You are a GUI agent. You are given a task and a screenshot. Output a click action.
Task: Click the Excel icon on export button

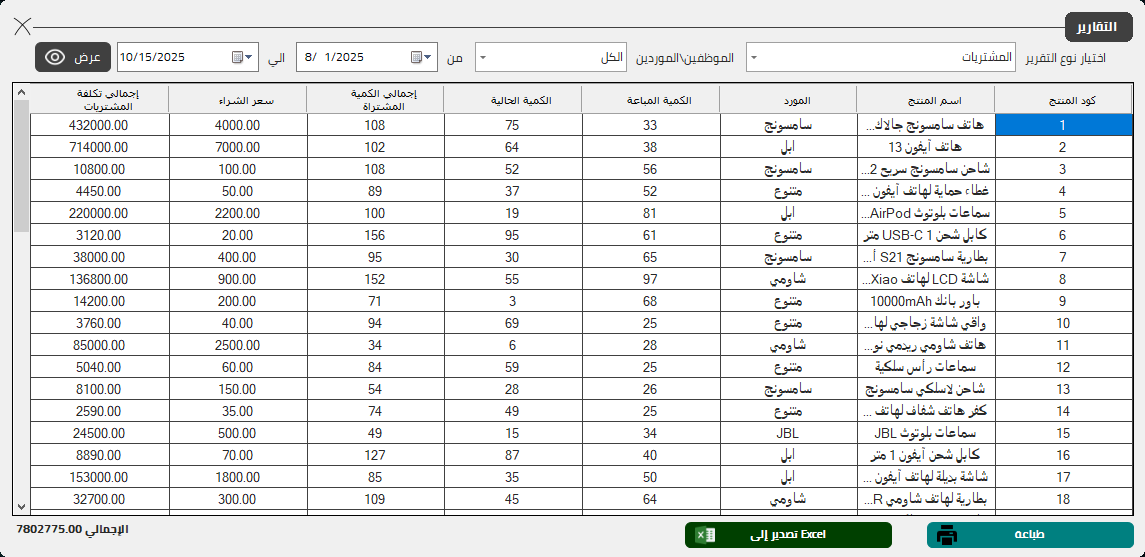(705, 535)
